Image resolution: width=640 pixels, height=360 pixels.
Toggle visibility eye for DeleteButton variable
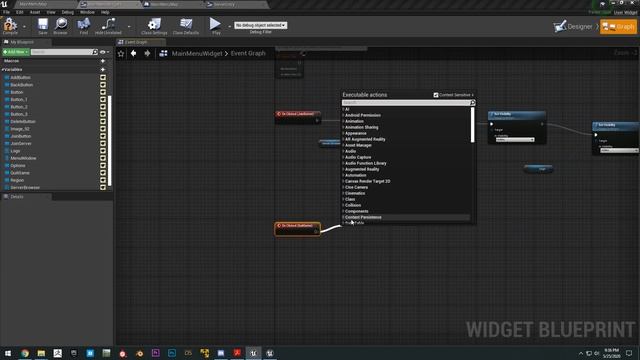[x=103, y=121]
